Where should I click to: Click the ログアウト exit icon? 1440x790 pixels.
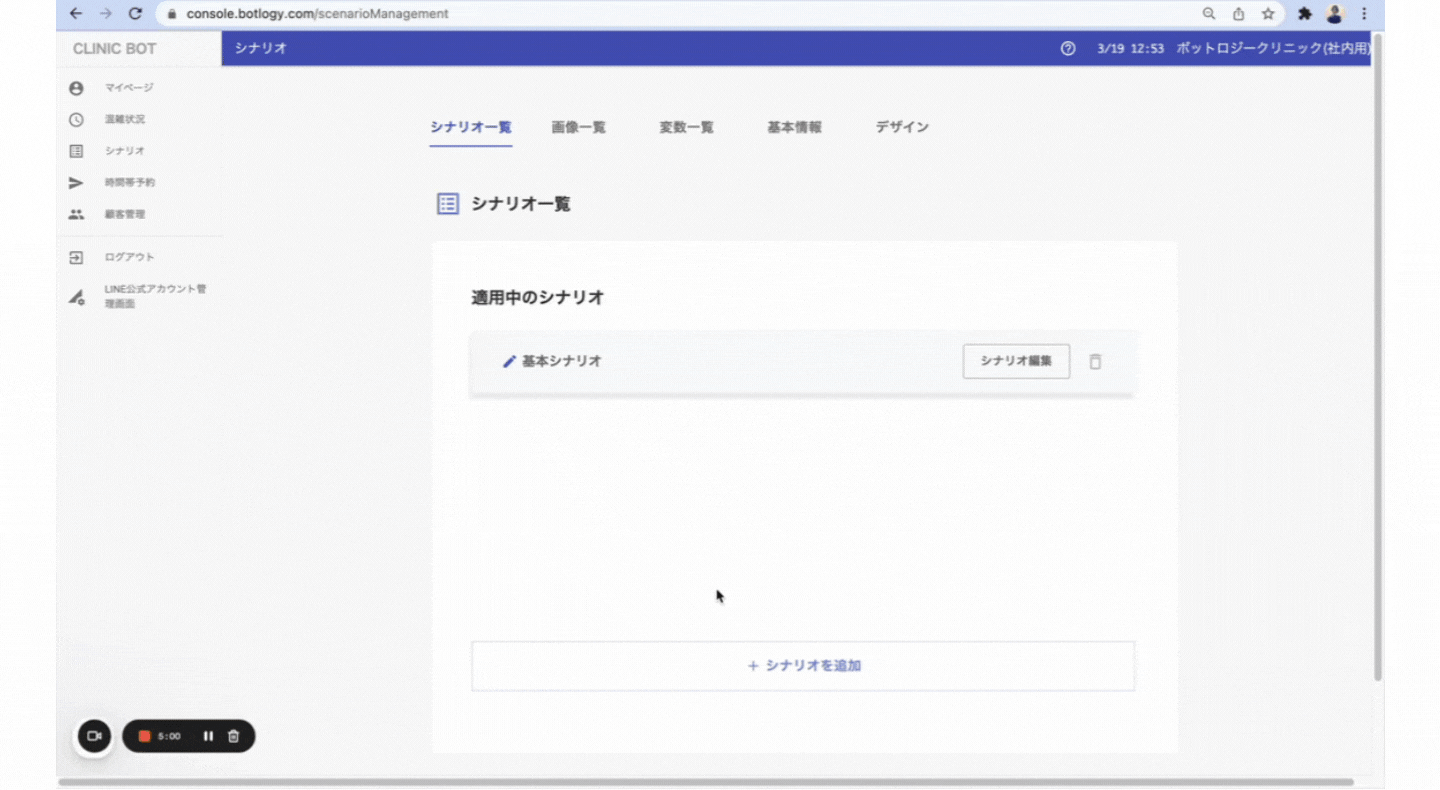(x=76, y=258)
